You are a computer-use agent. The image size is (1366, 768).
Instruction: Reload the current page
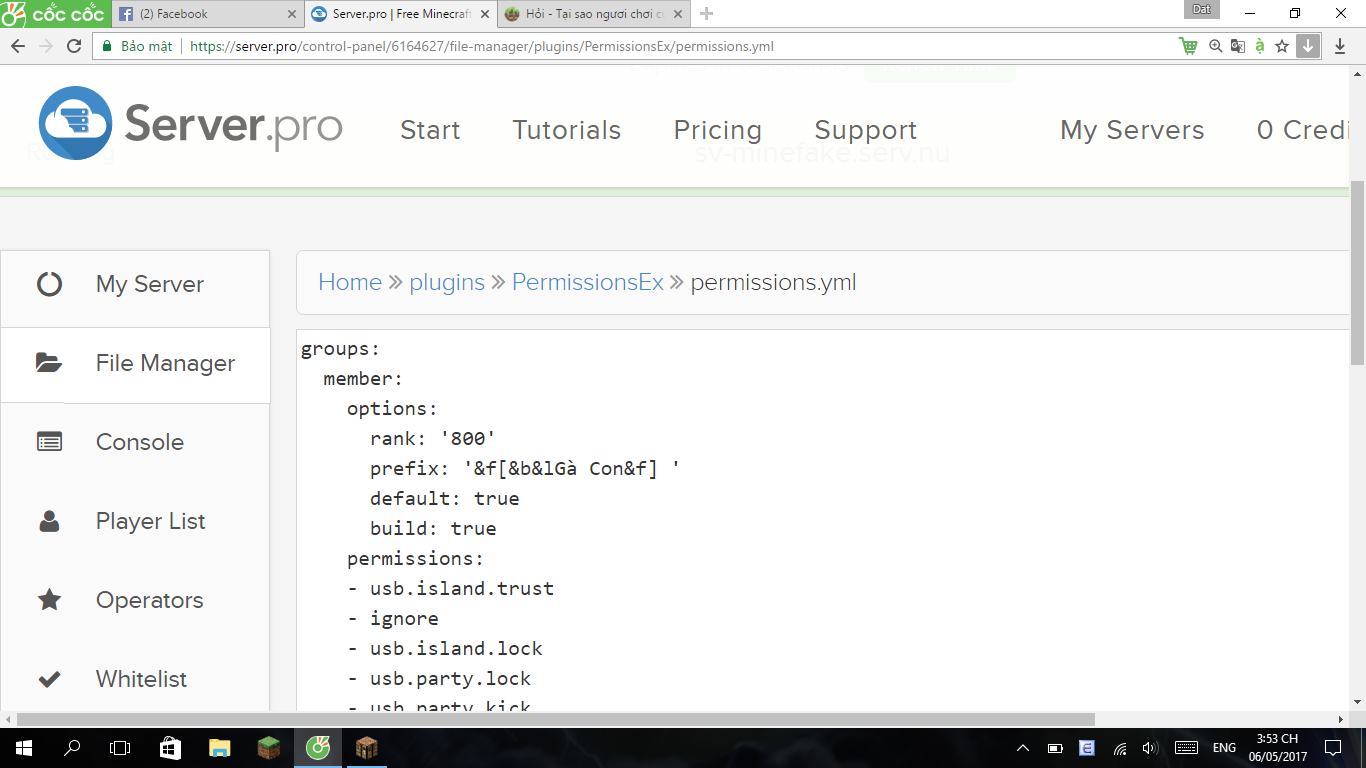click(73, 46)
